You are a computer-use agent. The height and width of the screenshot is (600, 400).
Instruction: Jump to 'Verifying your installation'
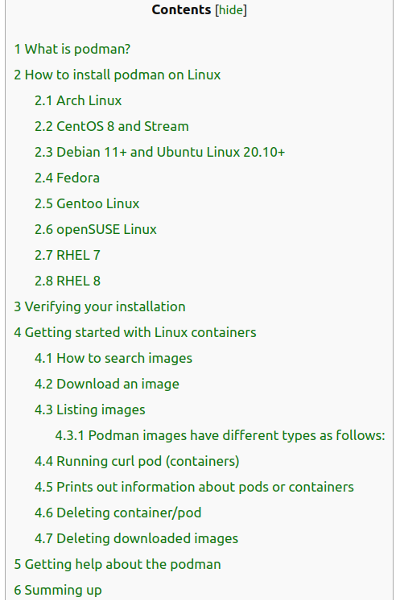100,307
